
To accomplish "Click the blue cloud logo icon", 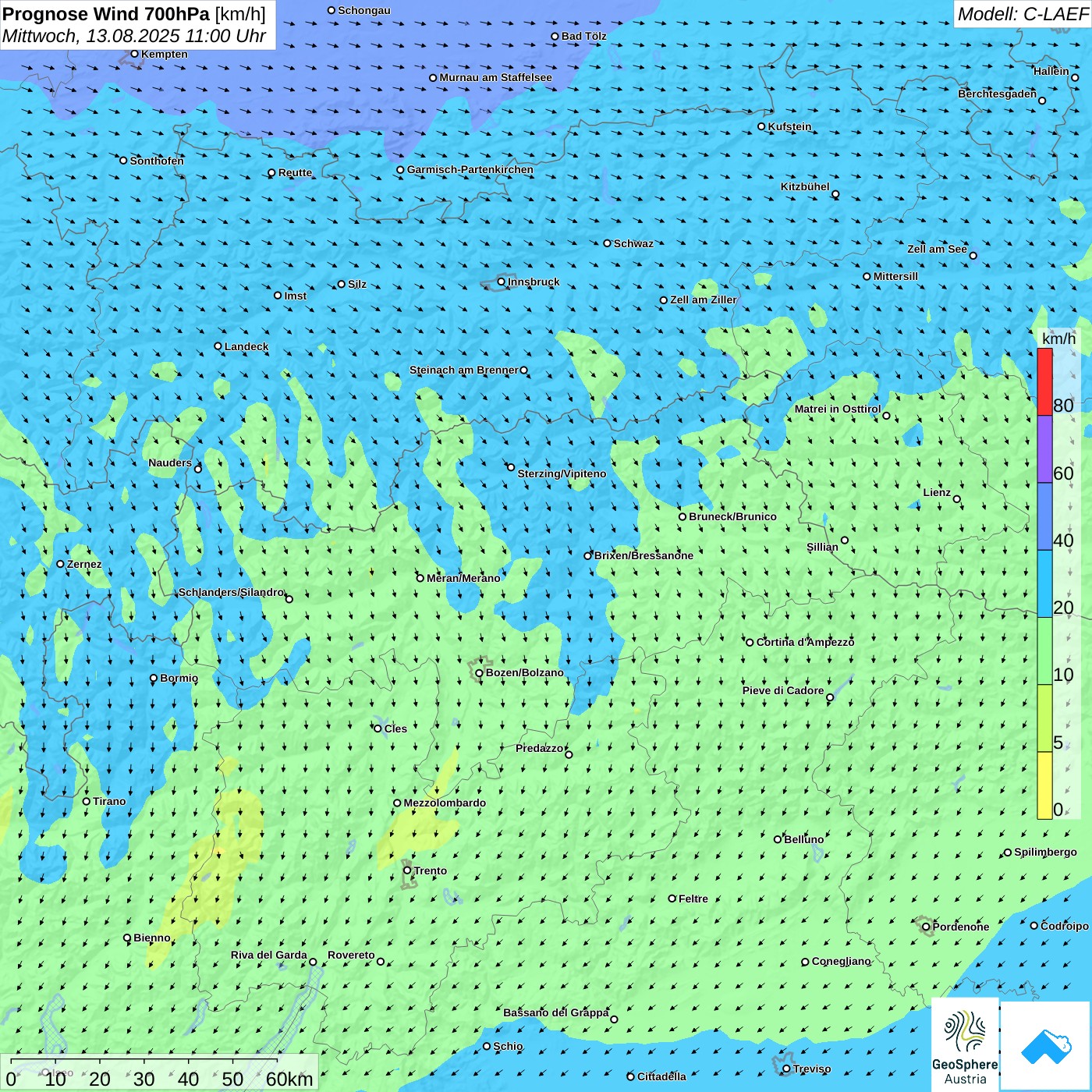I will click(1046, 1045).
